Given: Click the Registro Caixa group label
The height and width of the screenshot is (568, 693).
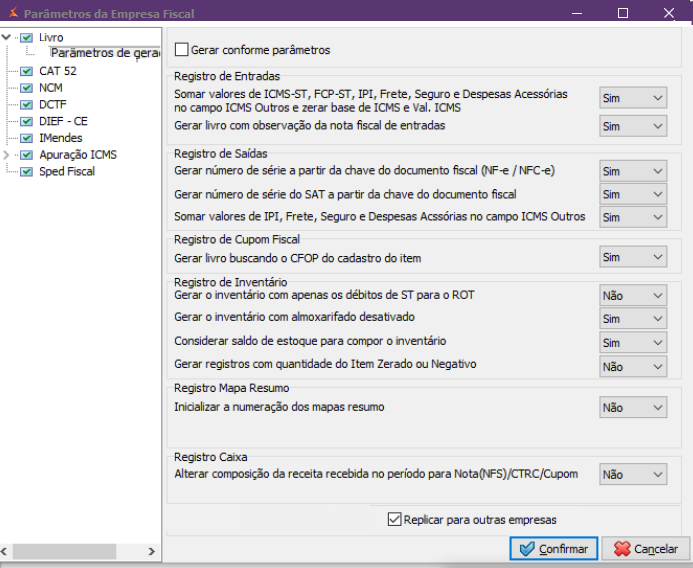Looking at the screenshot, I should (x=210, y=457).
